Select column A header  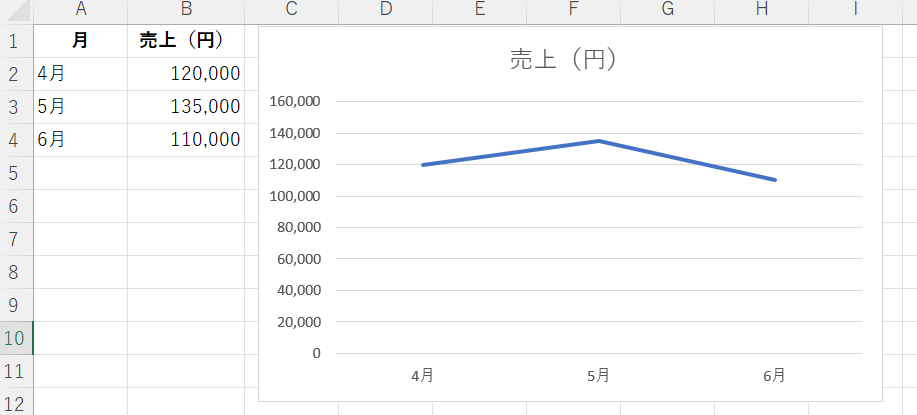tap(80, 9)
